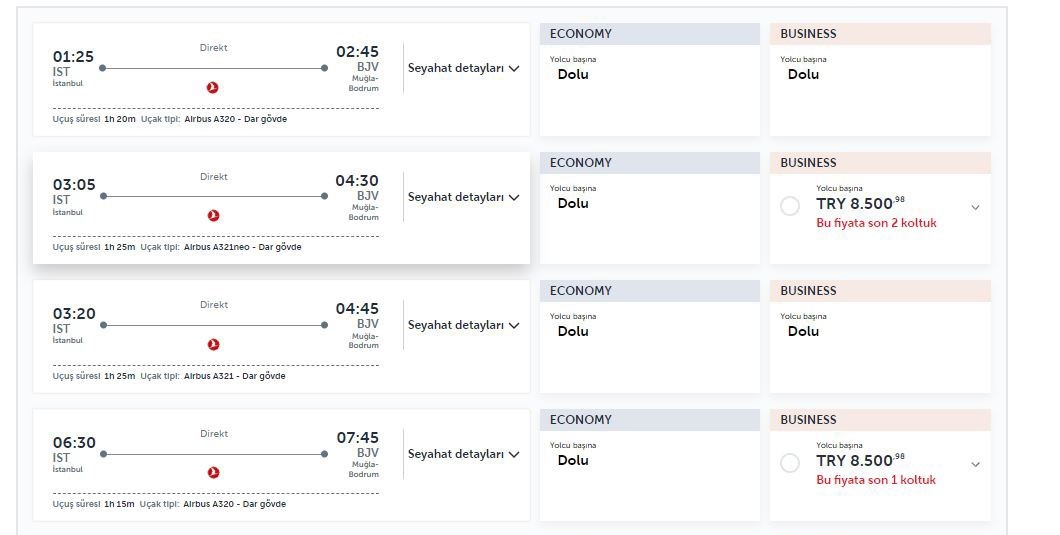
Task: Click Turkish Airlines logo on 01:25 flight
Action: (212, 88)
